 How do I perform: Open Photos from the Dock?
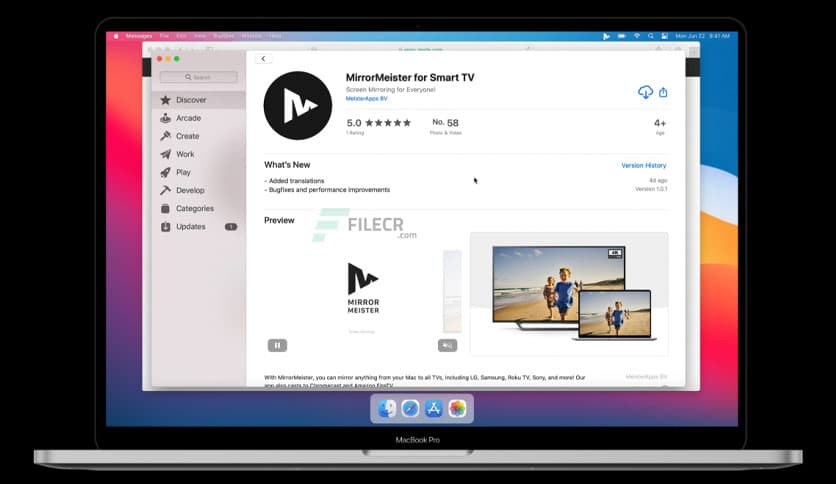point(457,409)
